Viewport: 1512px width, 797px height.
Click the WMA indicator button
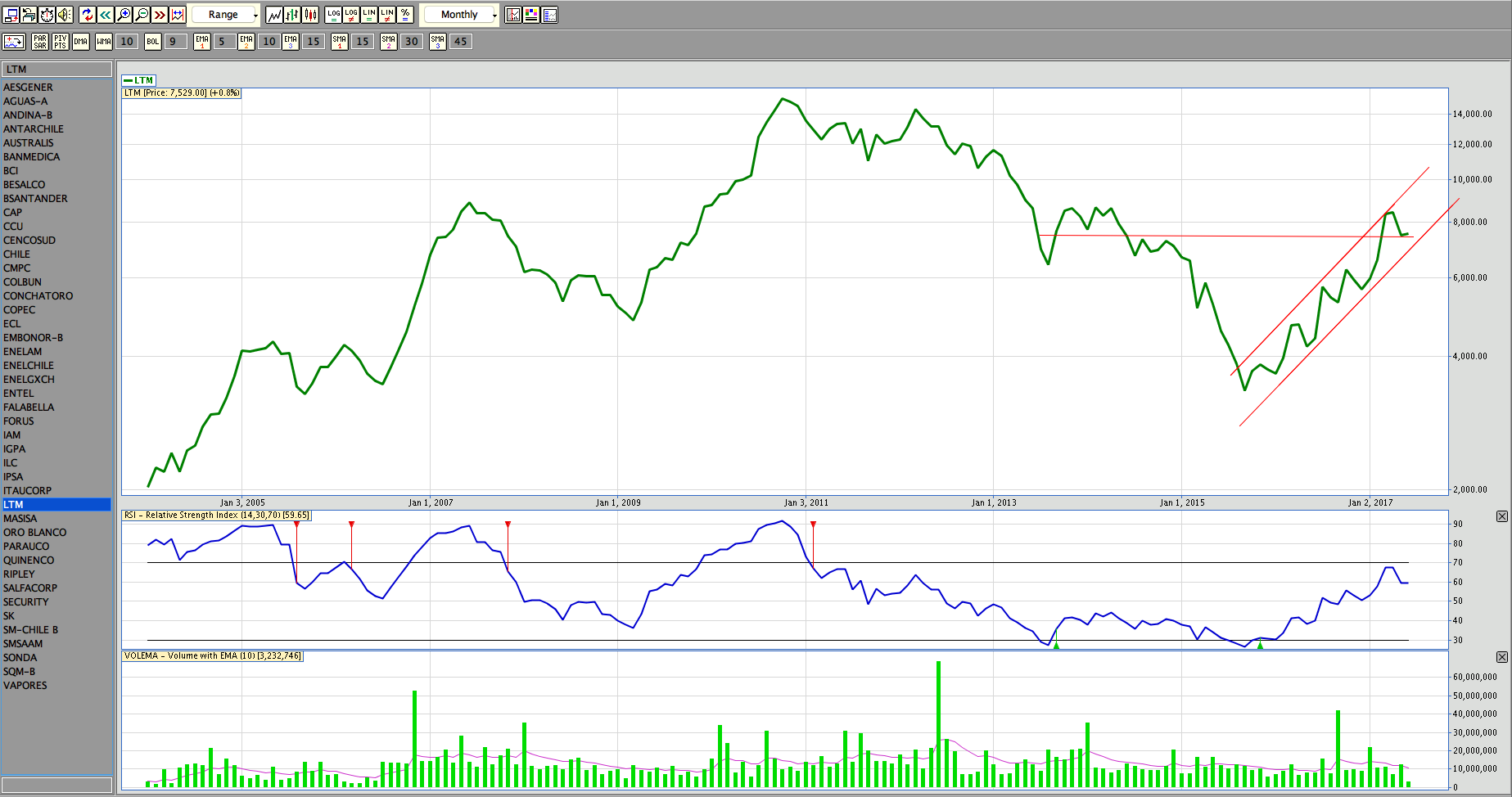tap(104, 42)
